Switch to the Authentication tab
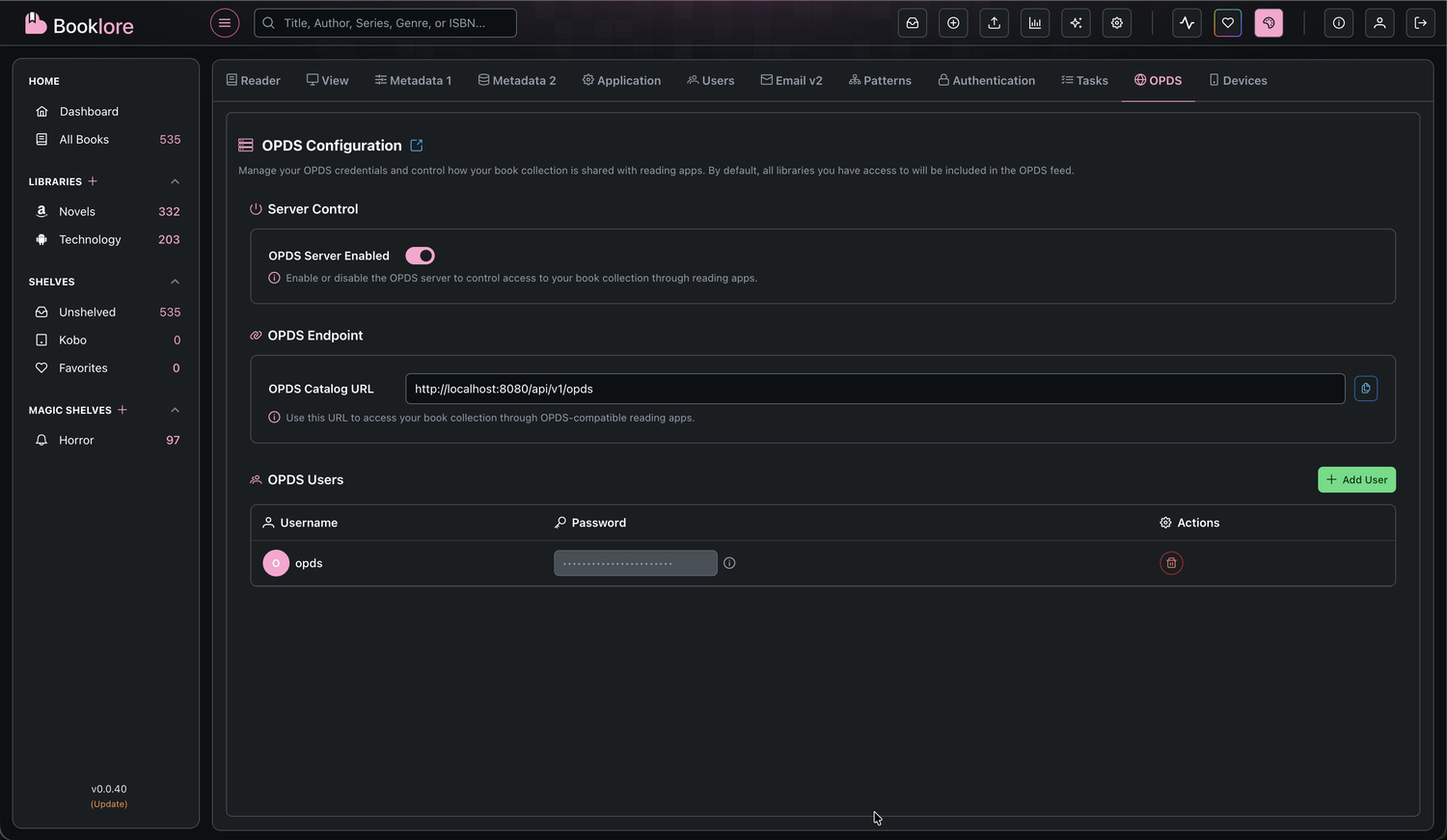Viewport: 1447px width, 840px height. [986, 80]
